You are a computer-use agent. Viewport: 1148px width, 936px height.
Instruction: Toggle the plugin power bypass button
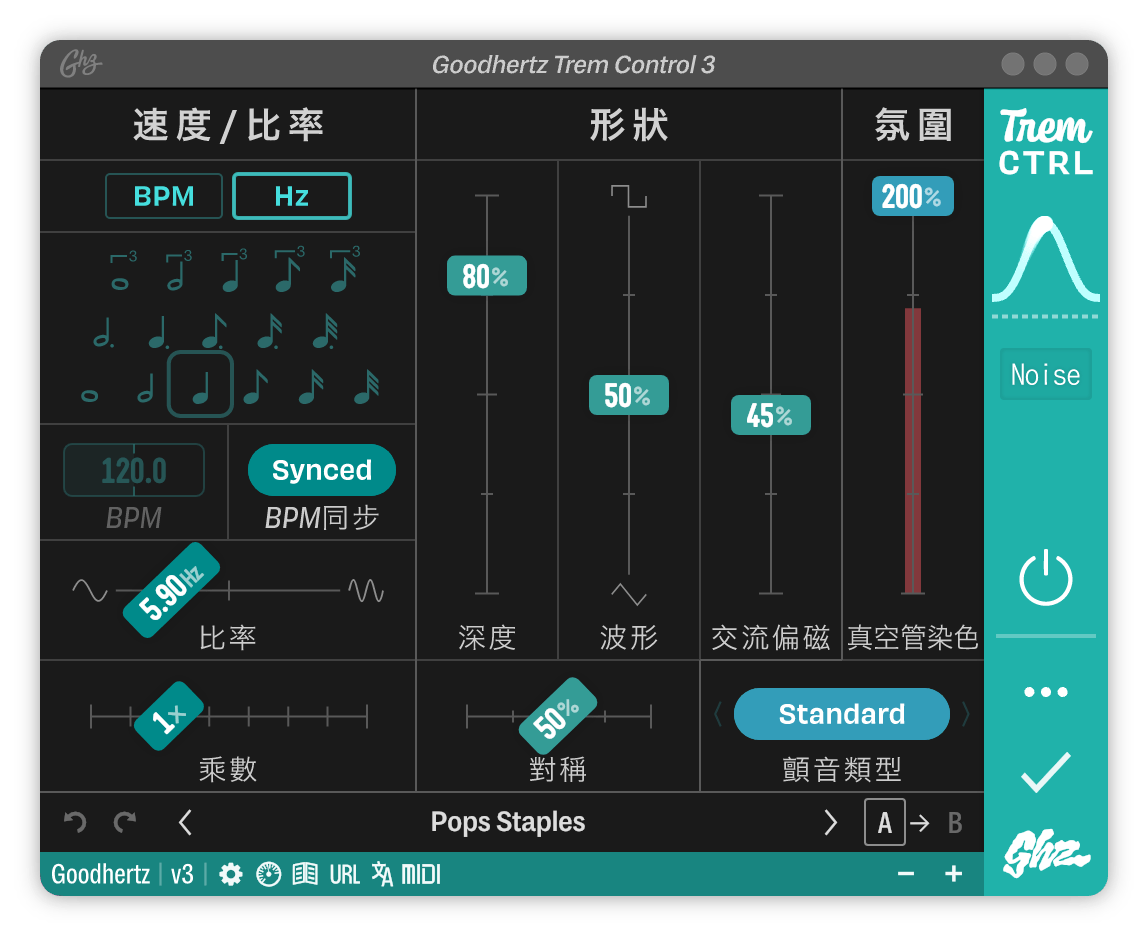click(x=1046, y=578)
